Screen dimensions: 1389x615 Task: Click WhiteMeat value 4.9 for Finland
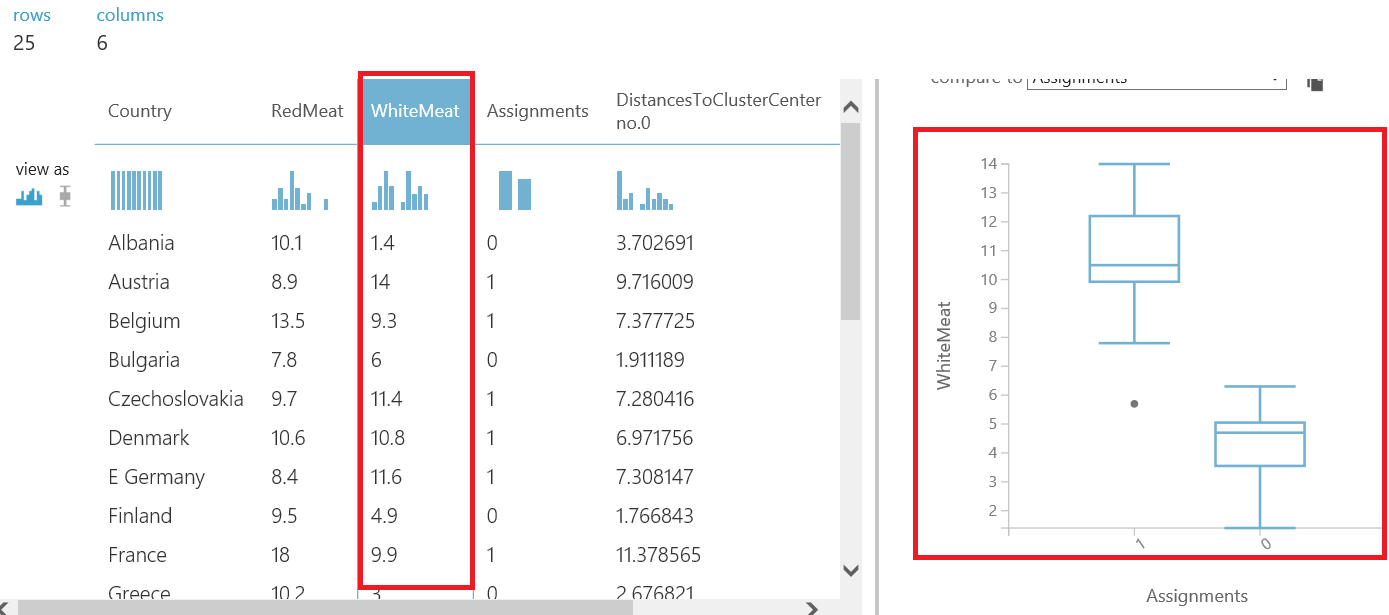(x=383, y=516)
